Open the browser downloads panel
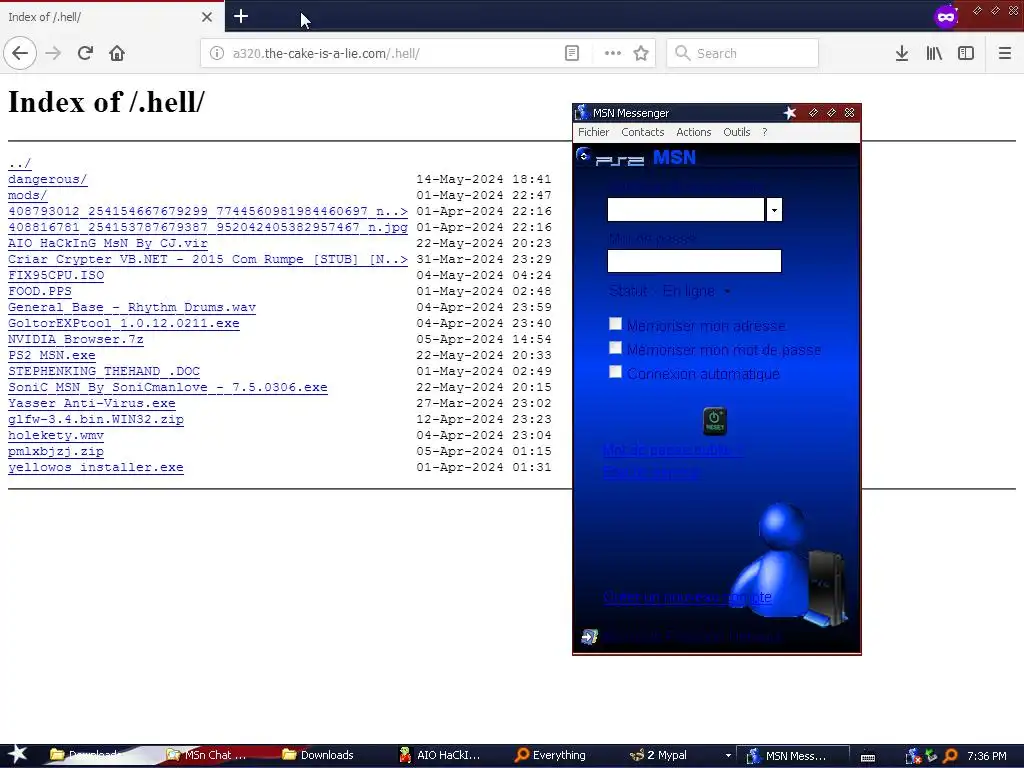1024x768 pixels. (x=902, y=53)
